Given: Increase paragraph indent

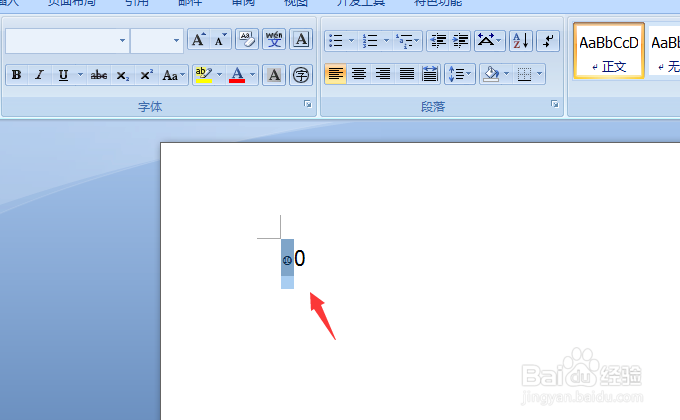Looking at the screenshot, I should point(460,41).
